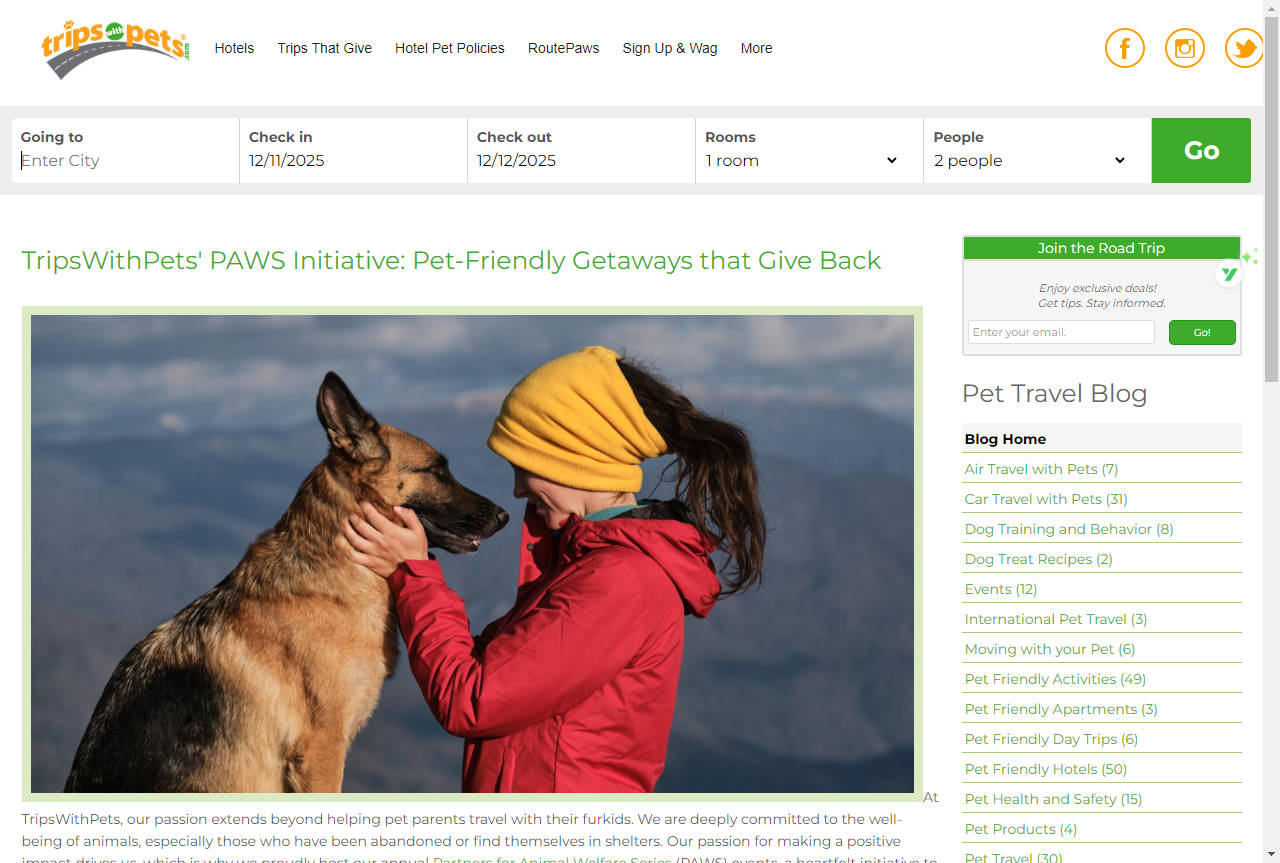Open the Twitter bird icon
The width and height of the screenshot is (1280, 863).
(x=1244, y=48)
